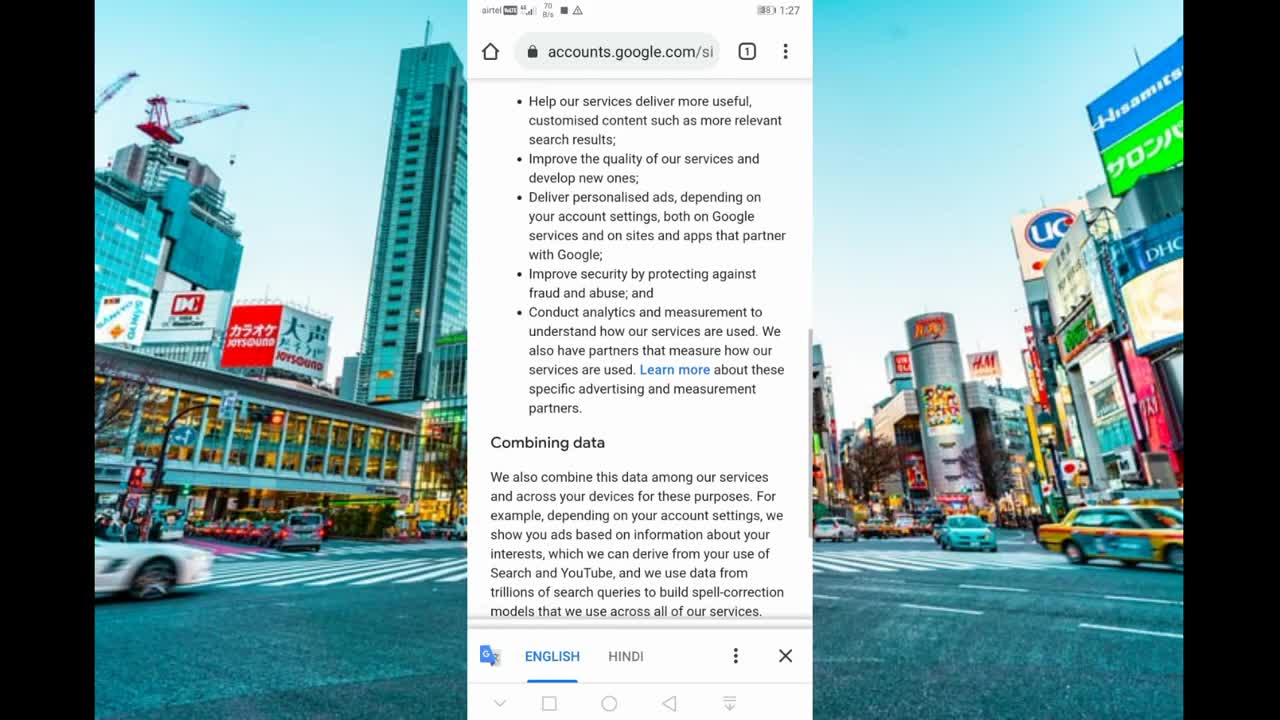Tap the accounts.google.com address bar
Image resolution: width=1280 pixels, height=720 pixels.
(619, 52)
